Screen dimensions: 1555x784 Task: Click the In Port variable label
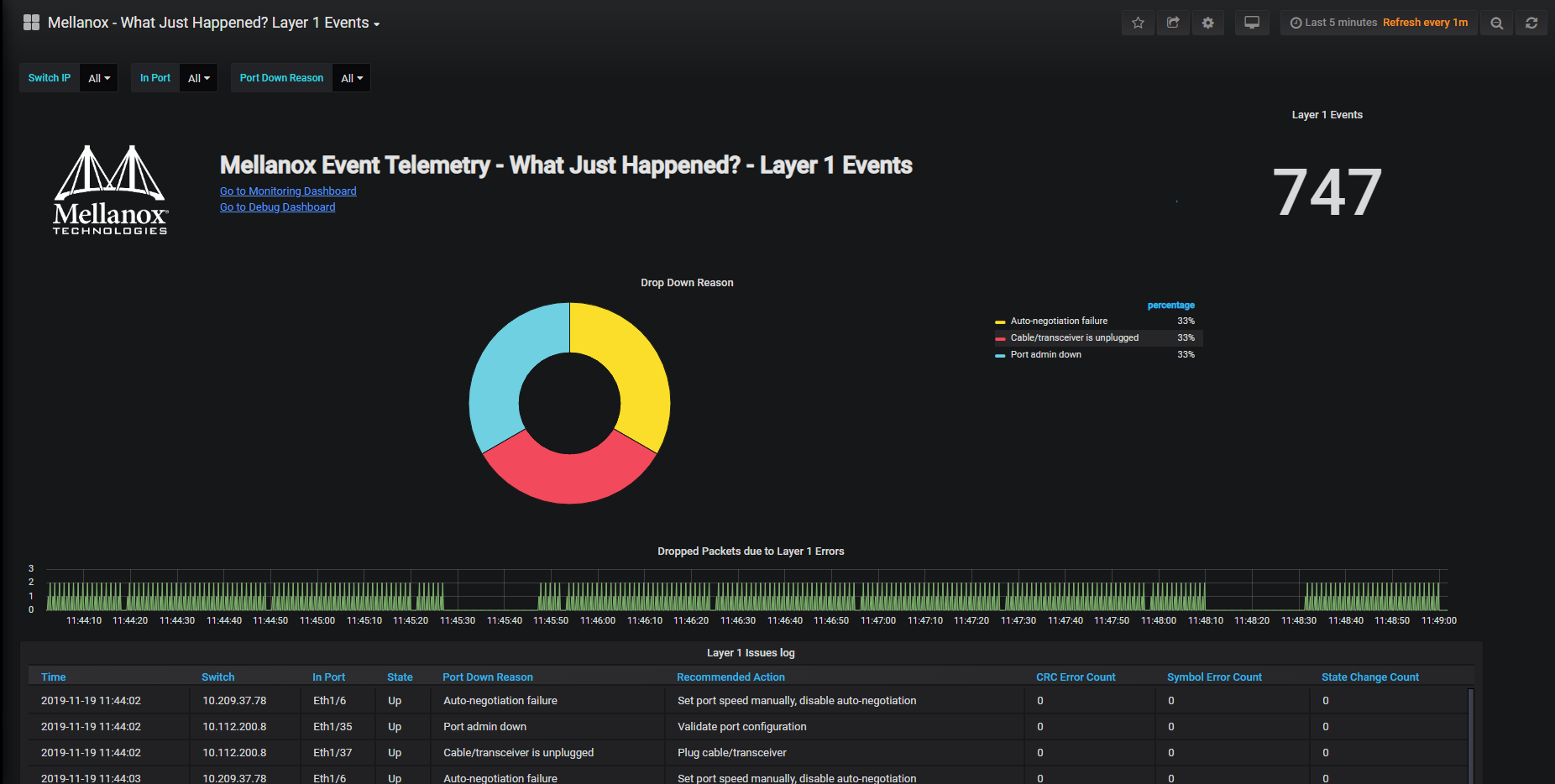[155, 78]
